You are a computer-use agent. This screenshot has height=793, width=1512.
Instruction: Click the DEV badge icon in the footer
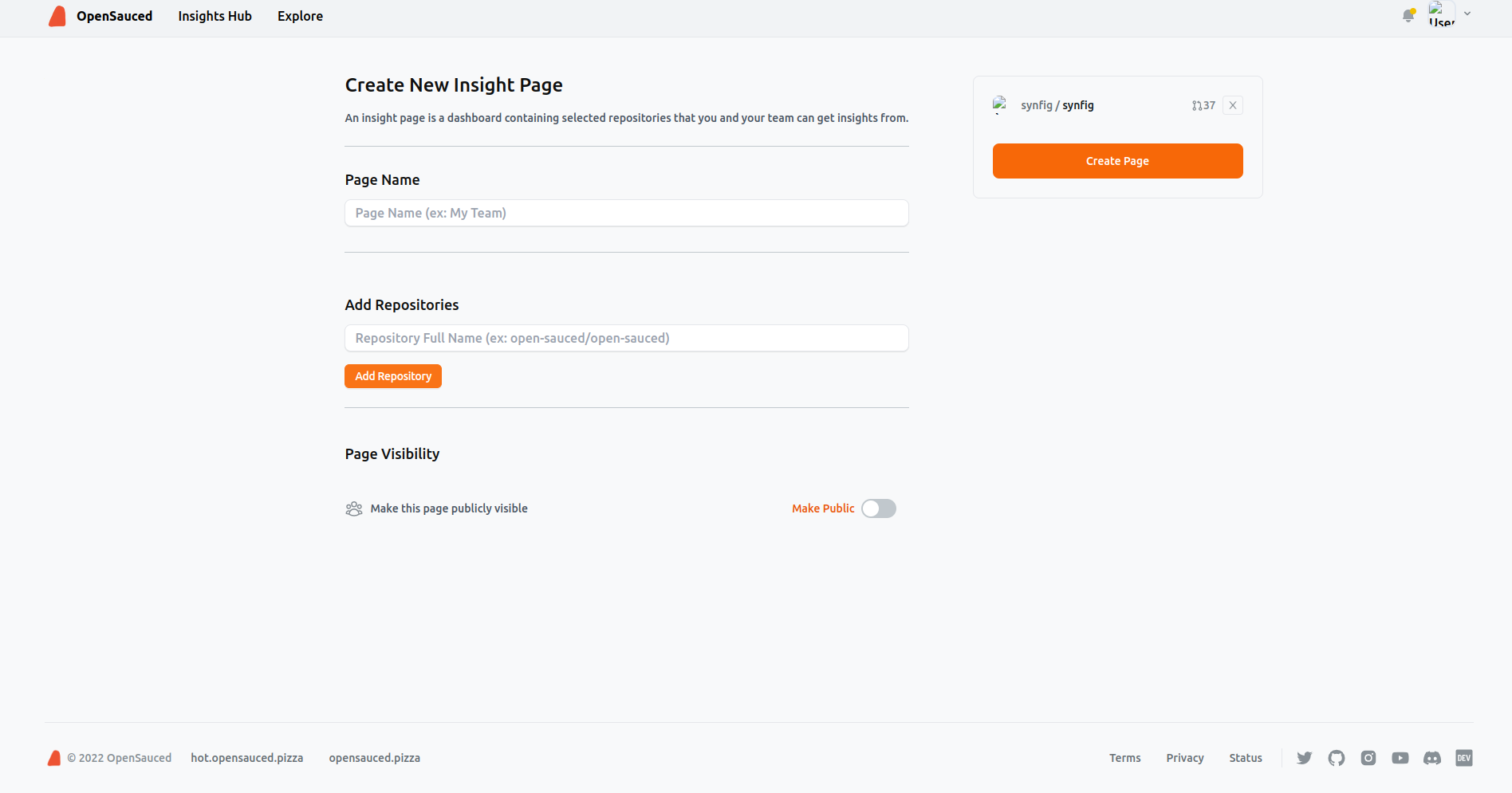click(1464, 758)
